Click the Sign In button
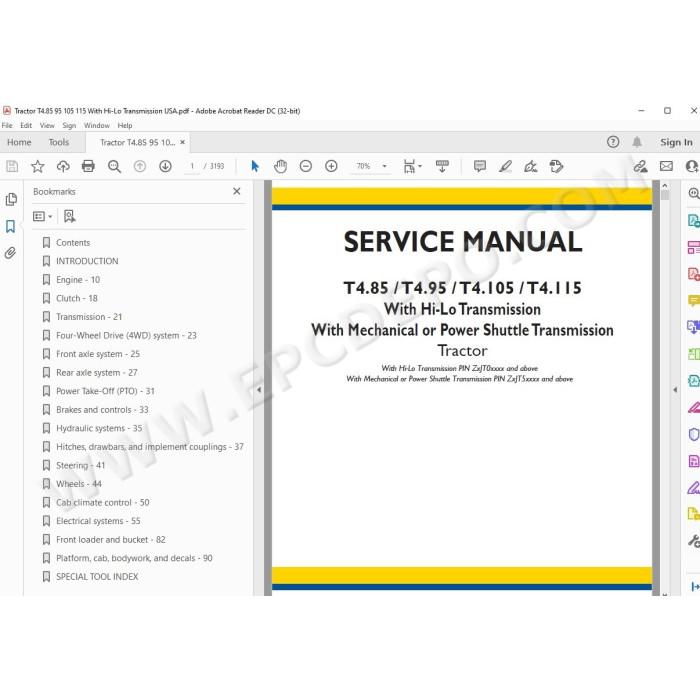Screen dimensions: 700x700 (676, 142)
